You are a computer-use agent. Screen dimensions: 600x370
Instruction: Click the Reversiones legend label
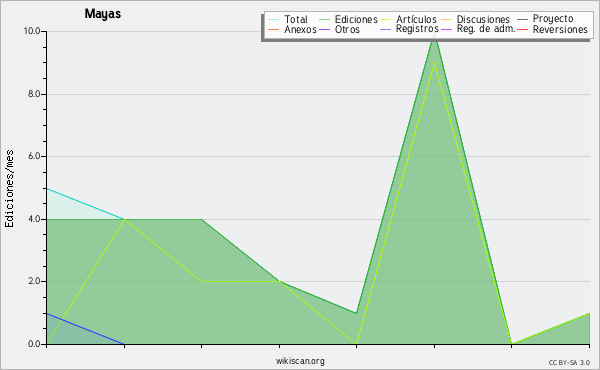(560, 29)
